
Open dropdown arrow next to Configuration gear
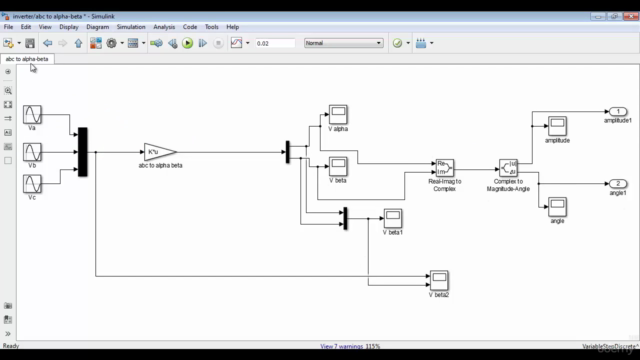point(122,43)
